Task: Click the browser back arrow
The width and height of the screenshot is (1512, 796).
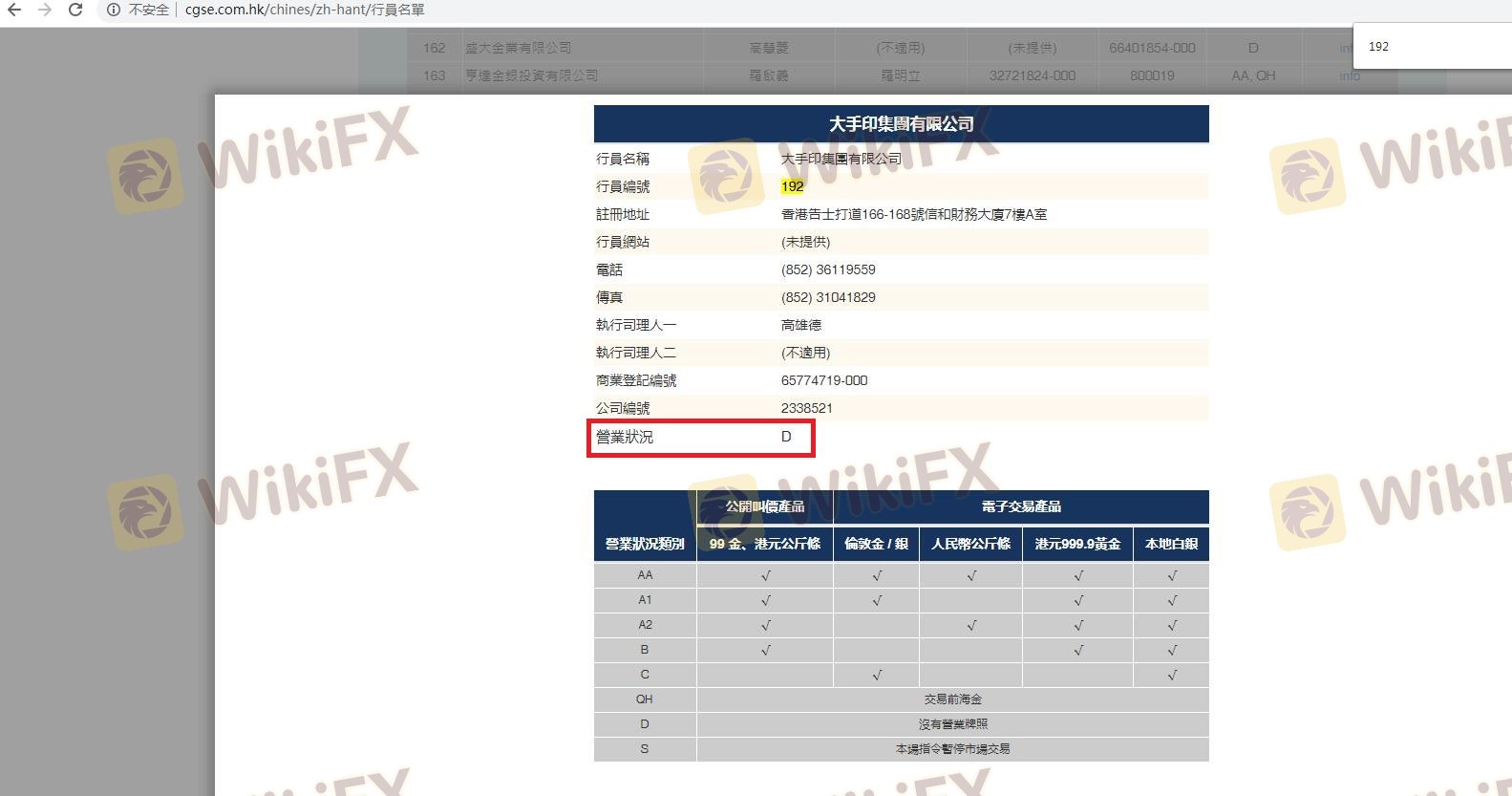Action: [x=14, y=10]
